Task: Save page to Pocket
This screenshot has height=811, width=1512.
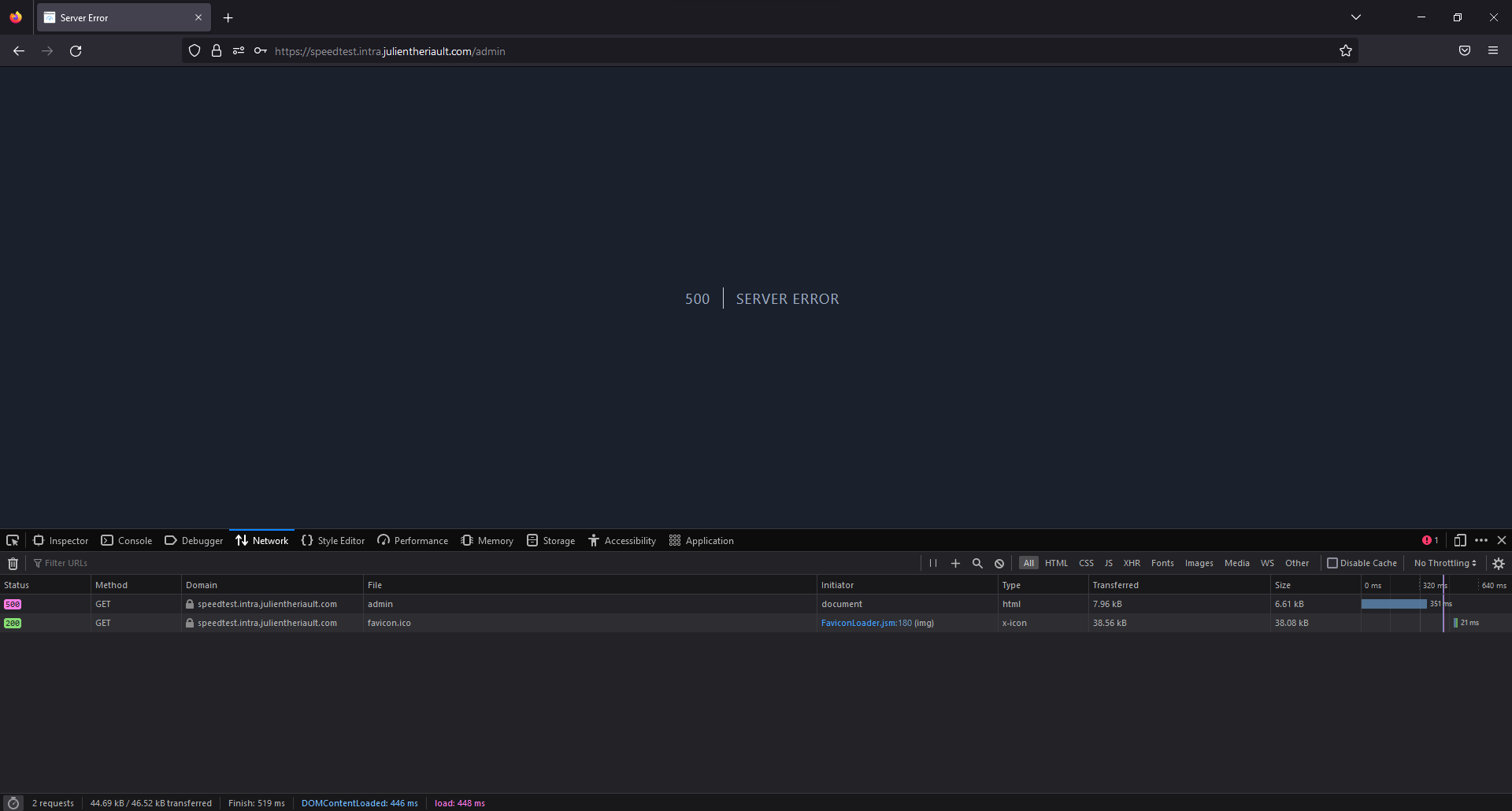Action: [x=1465, y=51]
